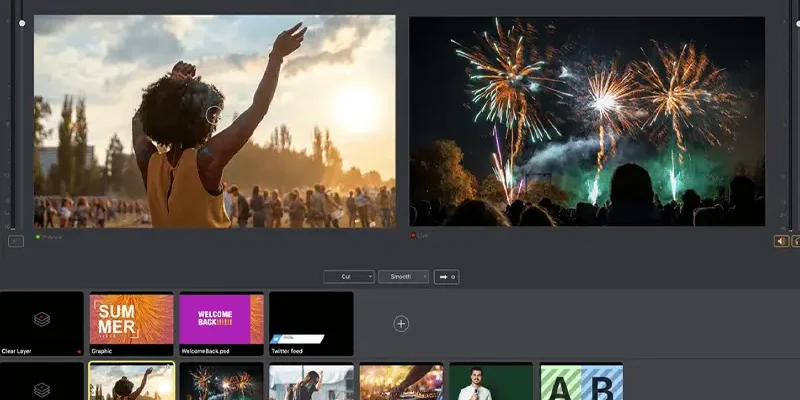Click the Preview window with dancing woman

tap(215, 121)
